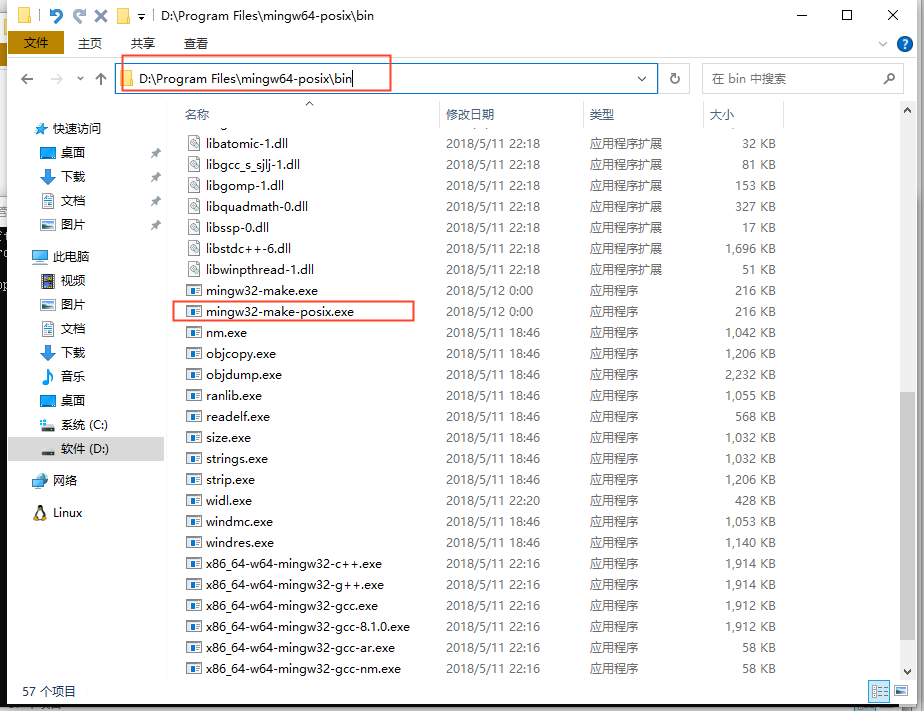Go back with the left arrow button
This screenshot has height=711, width=924.
point(27,79)
